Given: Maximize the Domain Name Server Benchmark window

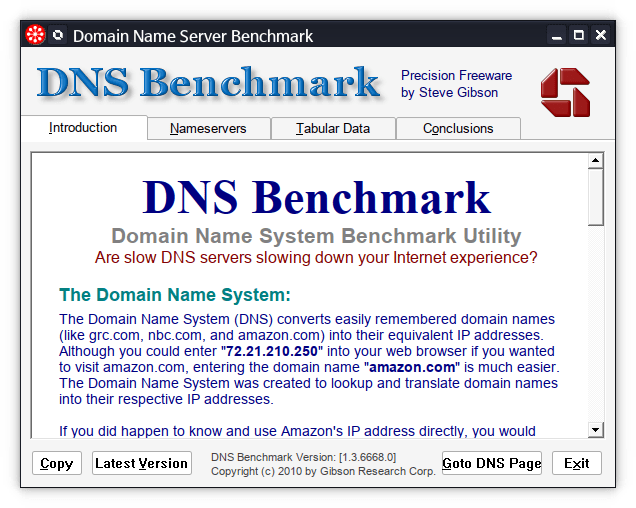Looking at the screenshot, I should tap(579, 35).
